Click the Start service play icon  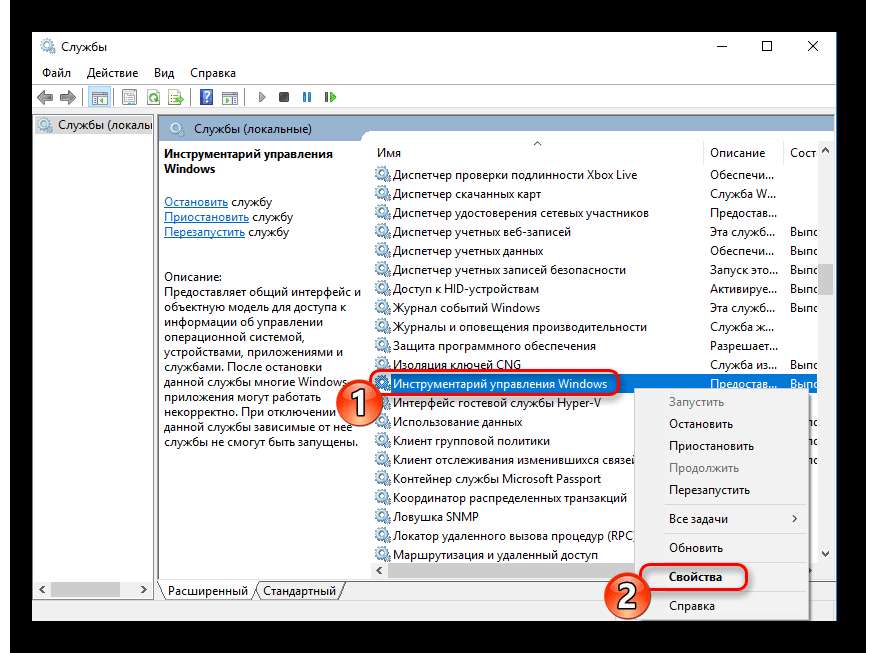262,98
